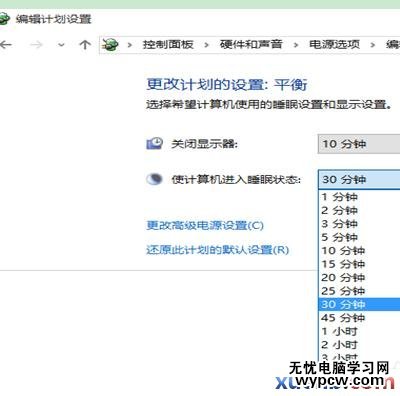Screen dimensions: 400x396
Task: Click 还原此计划的默认设置(R) link
Action: [218, 250]
